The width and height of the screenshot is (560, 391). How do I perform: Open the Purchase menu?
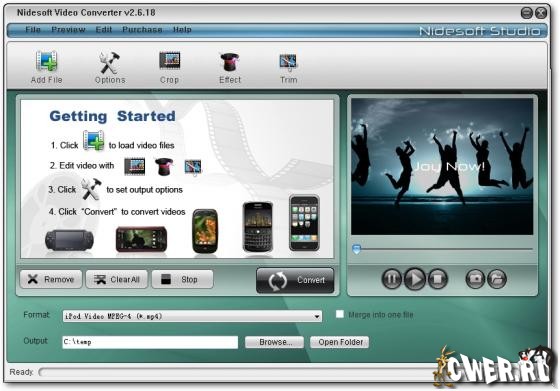tap(142, 30)
